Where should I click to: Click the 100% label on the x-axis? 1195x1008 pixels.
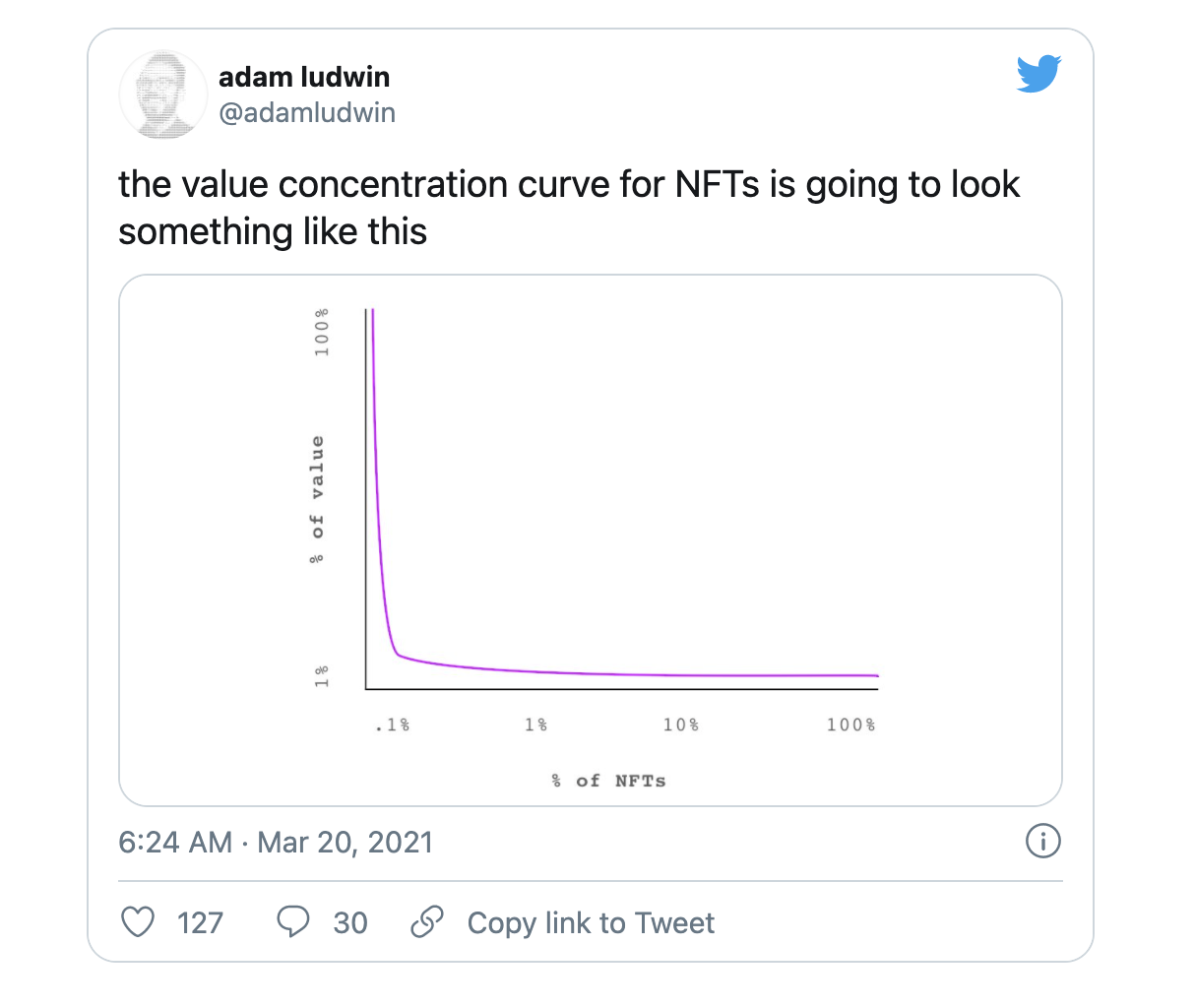(849, 724)
